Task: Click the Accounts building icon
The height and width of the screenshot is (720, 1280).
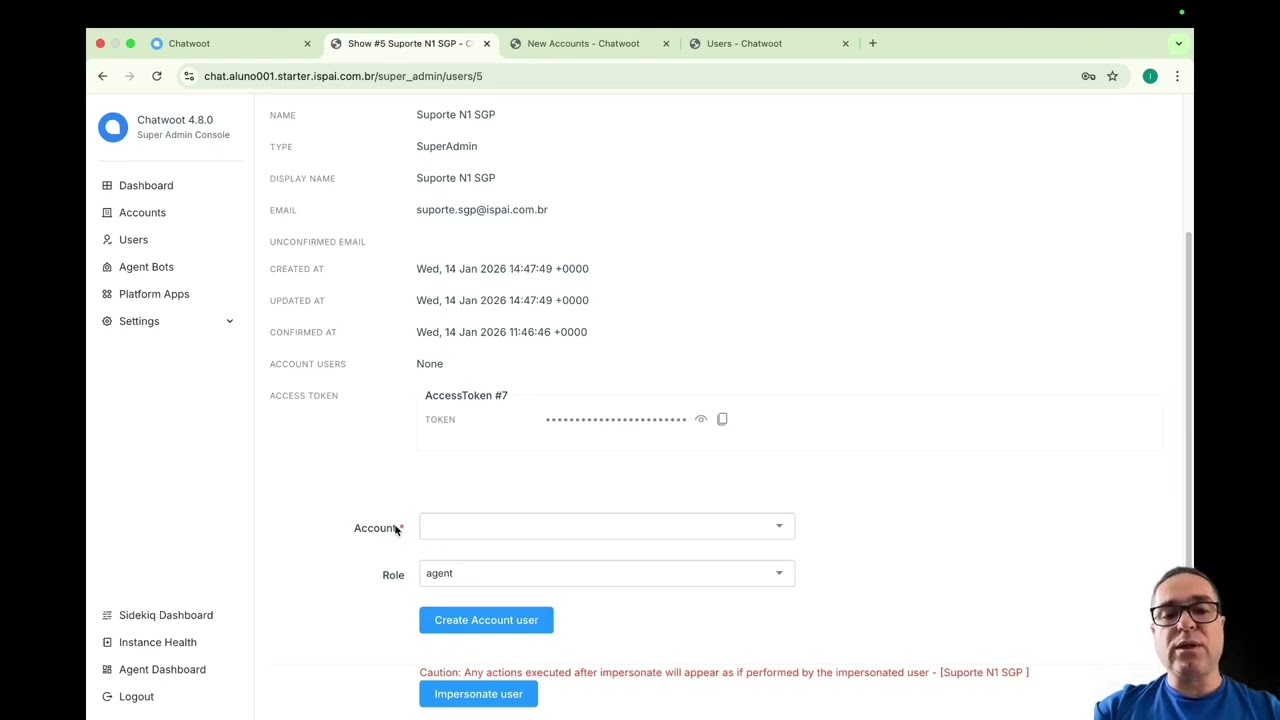Action: coord(107,212)
